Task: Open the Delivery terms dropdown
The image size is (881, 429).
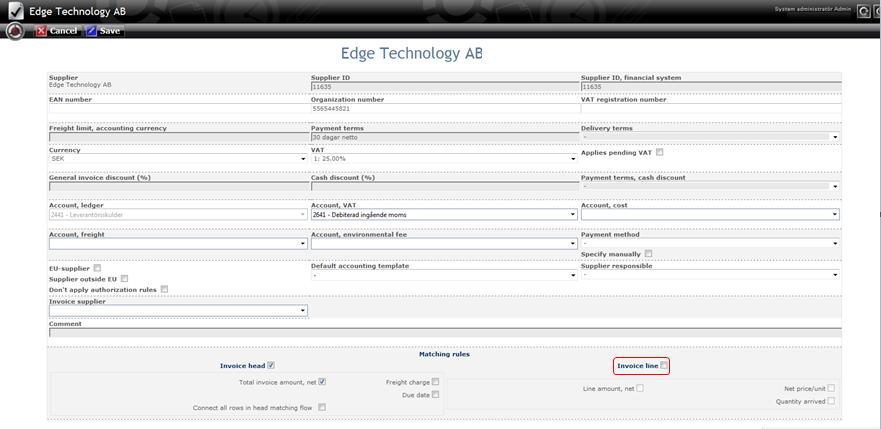Action: 710,136
